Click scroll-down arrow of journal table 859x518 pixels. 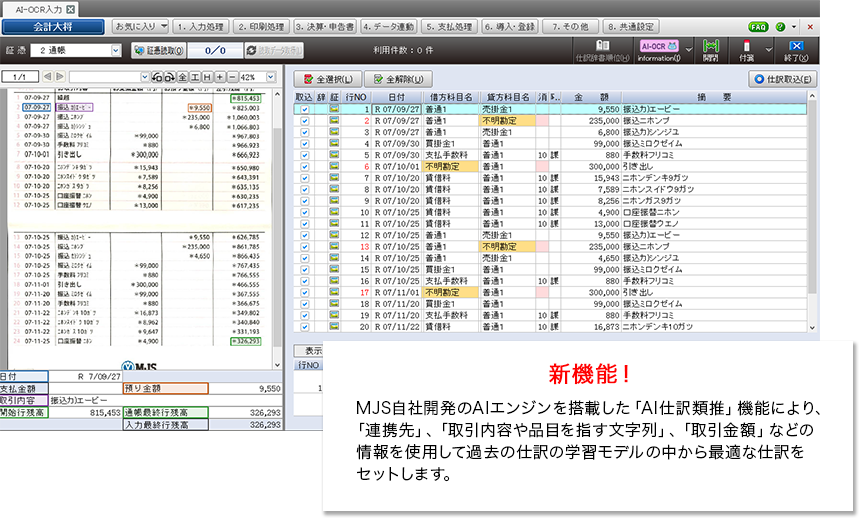pos(812,327)
